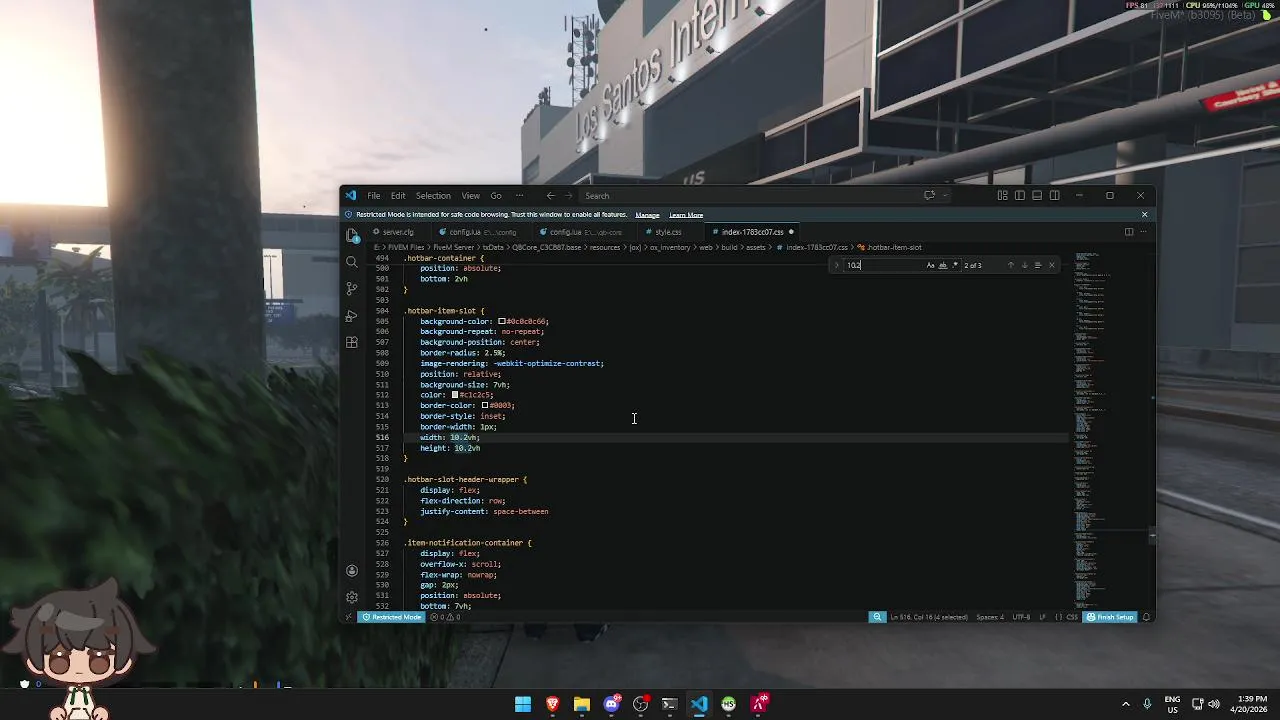Open the Go menu
This screenshot has width=1280, height=720.
point(496,196)
